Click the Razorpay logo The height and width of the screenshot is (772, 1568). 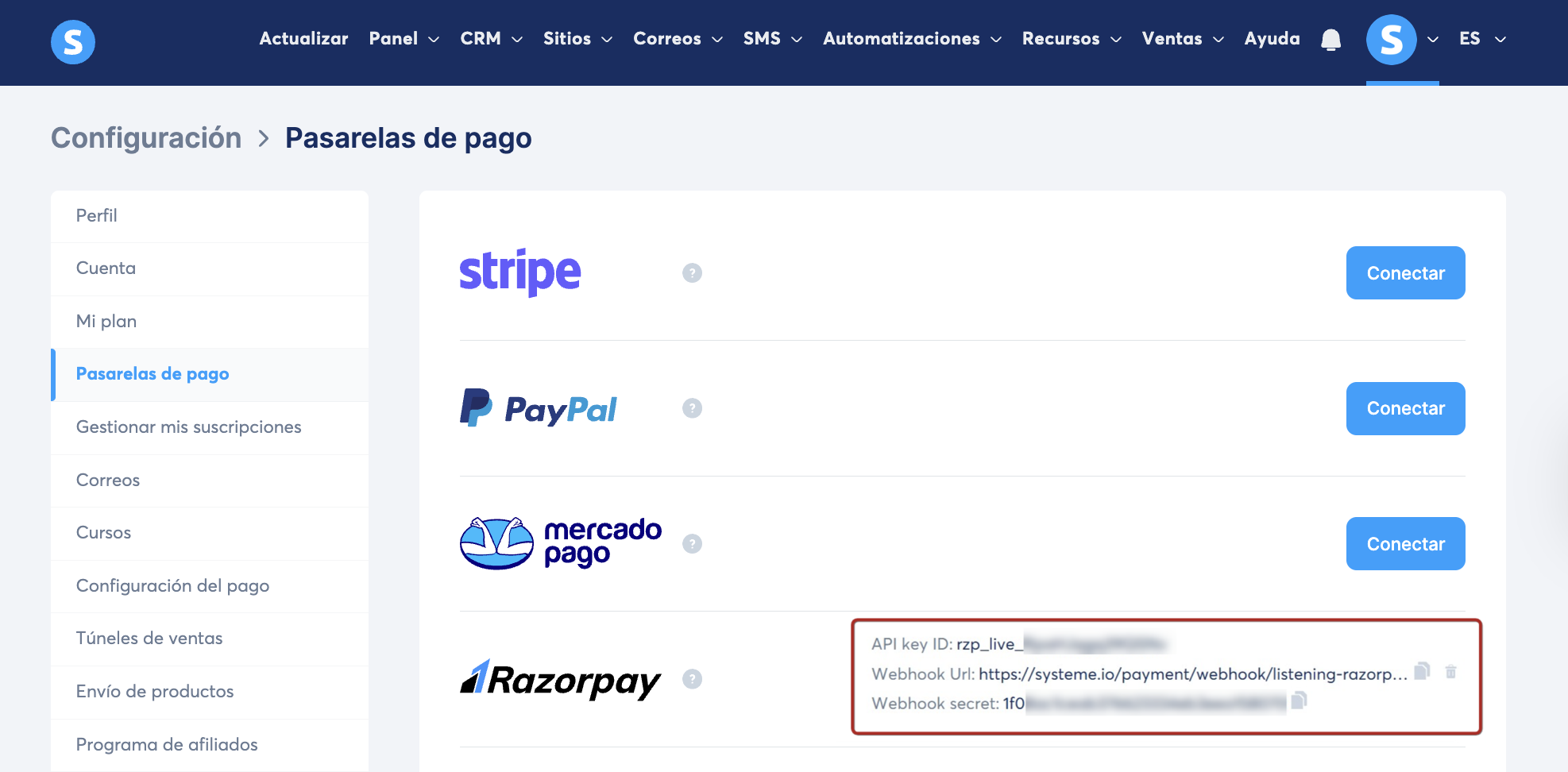click(x=560, y=679)
